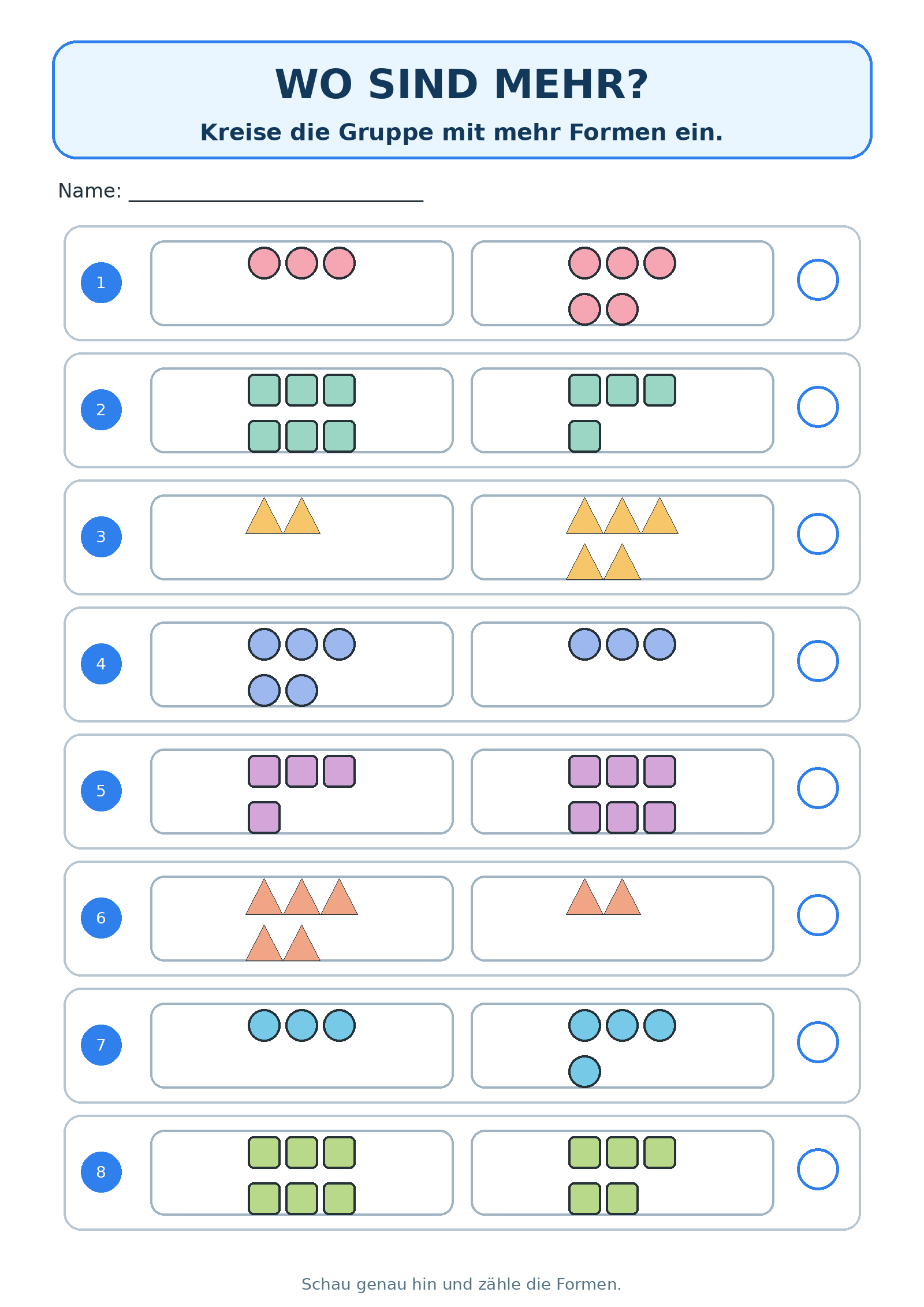Image resolution: width=924 pixels, height=1307 pixels.
Task: Click the number 6 badge
Action: point(101,918)
